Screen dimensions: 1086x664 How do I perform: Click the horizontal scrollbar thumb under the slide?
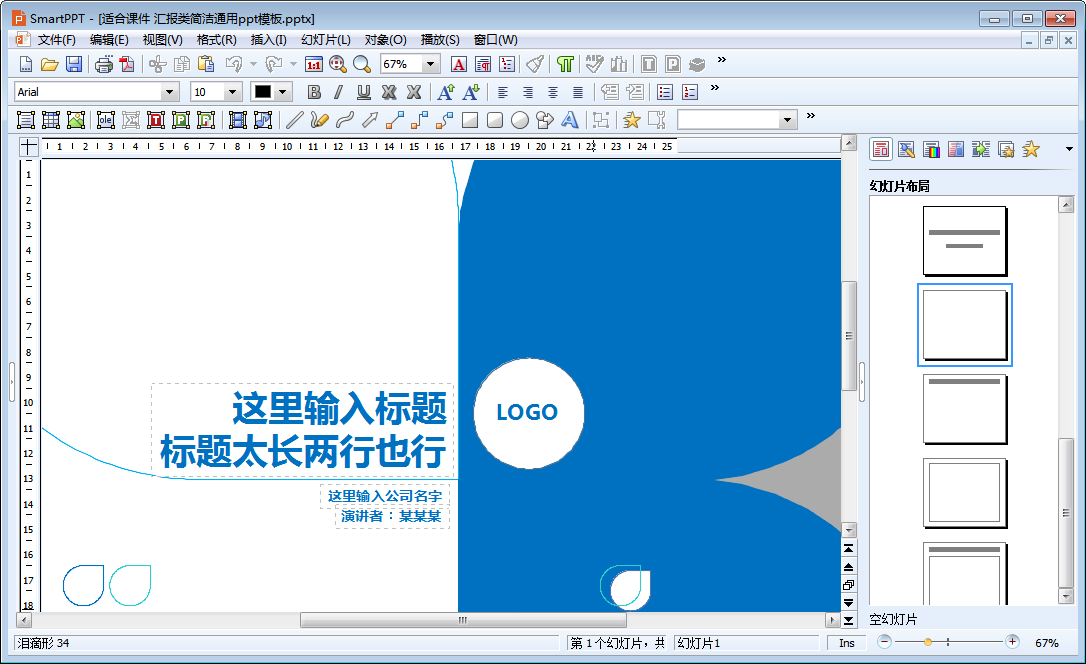(x=463, y=620)
